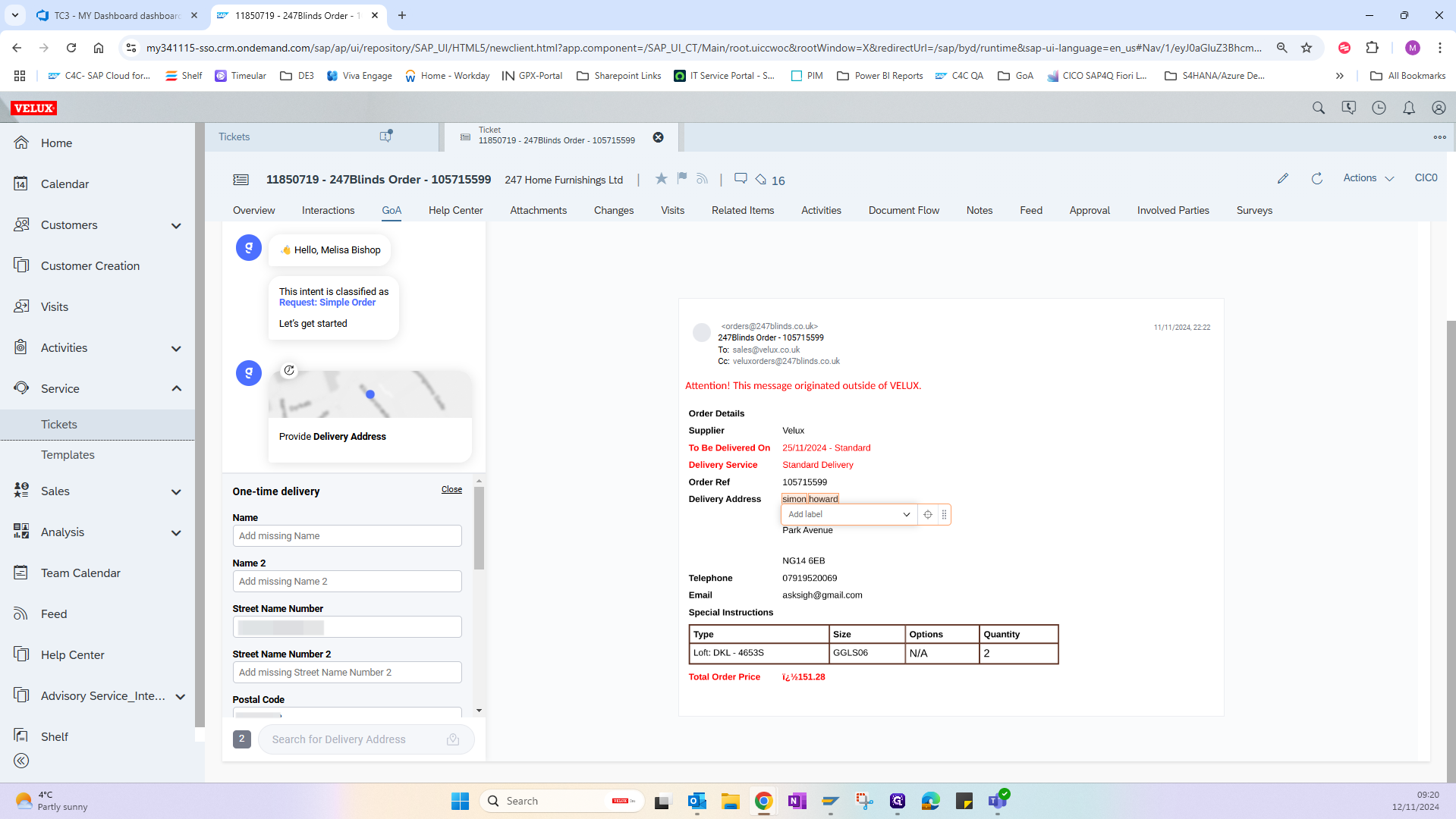Image resolution: width=1456 pixels, height=819 pixels.
Task: Switch to the Document Flow tab
Action: coord(904,210)
